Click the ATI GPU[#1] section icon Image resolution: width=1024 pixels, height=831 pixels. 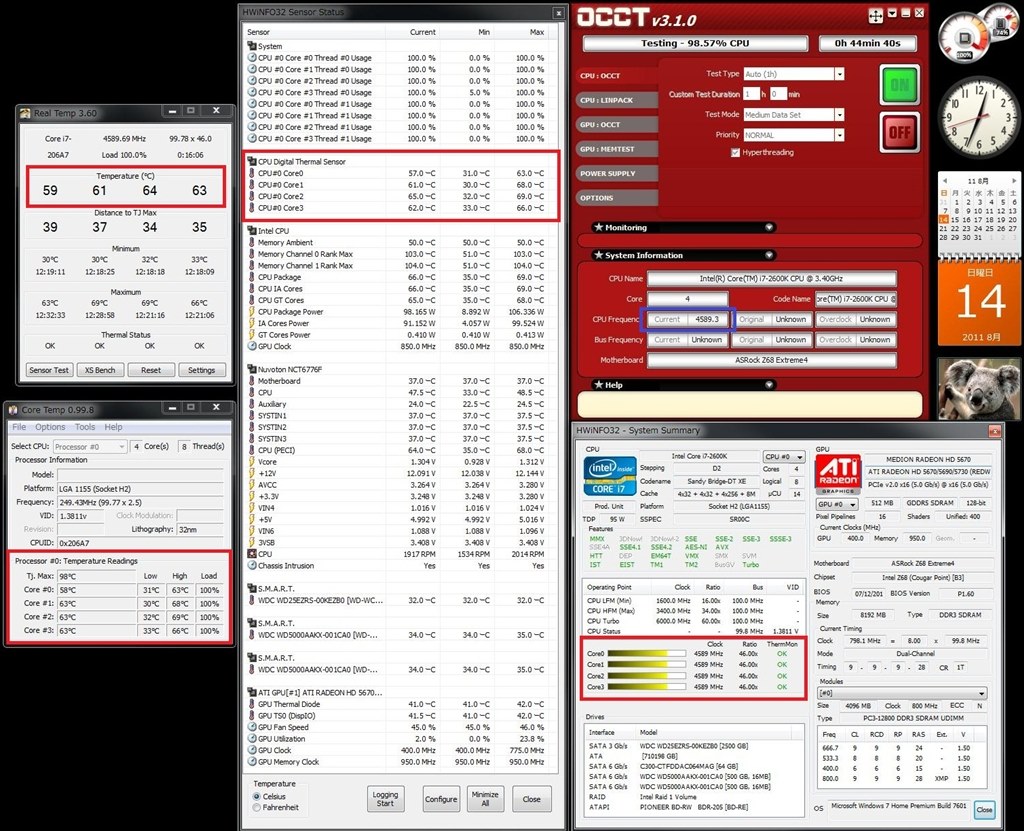tap(251, 692)
